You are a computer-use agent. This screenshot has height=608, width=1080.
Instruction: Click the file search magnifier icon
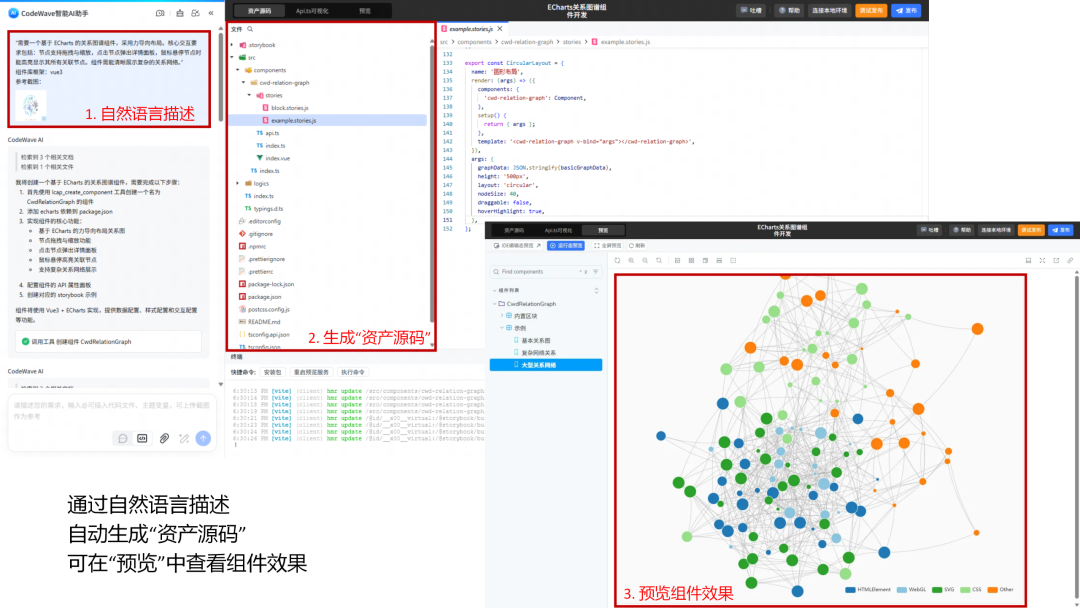tap(250, 30)
